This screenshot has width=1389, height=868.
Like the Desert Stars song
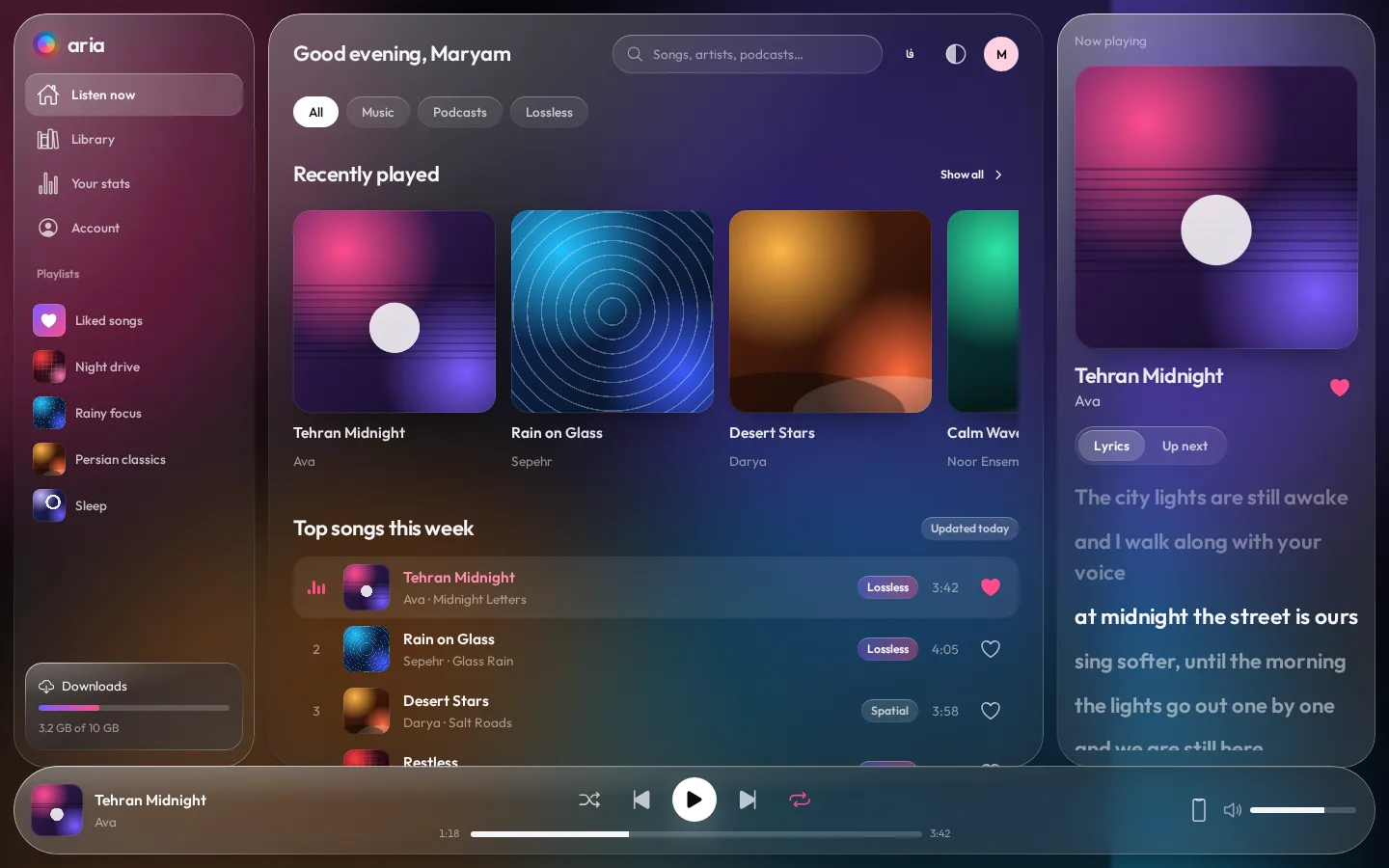click(x=991, y=711)
